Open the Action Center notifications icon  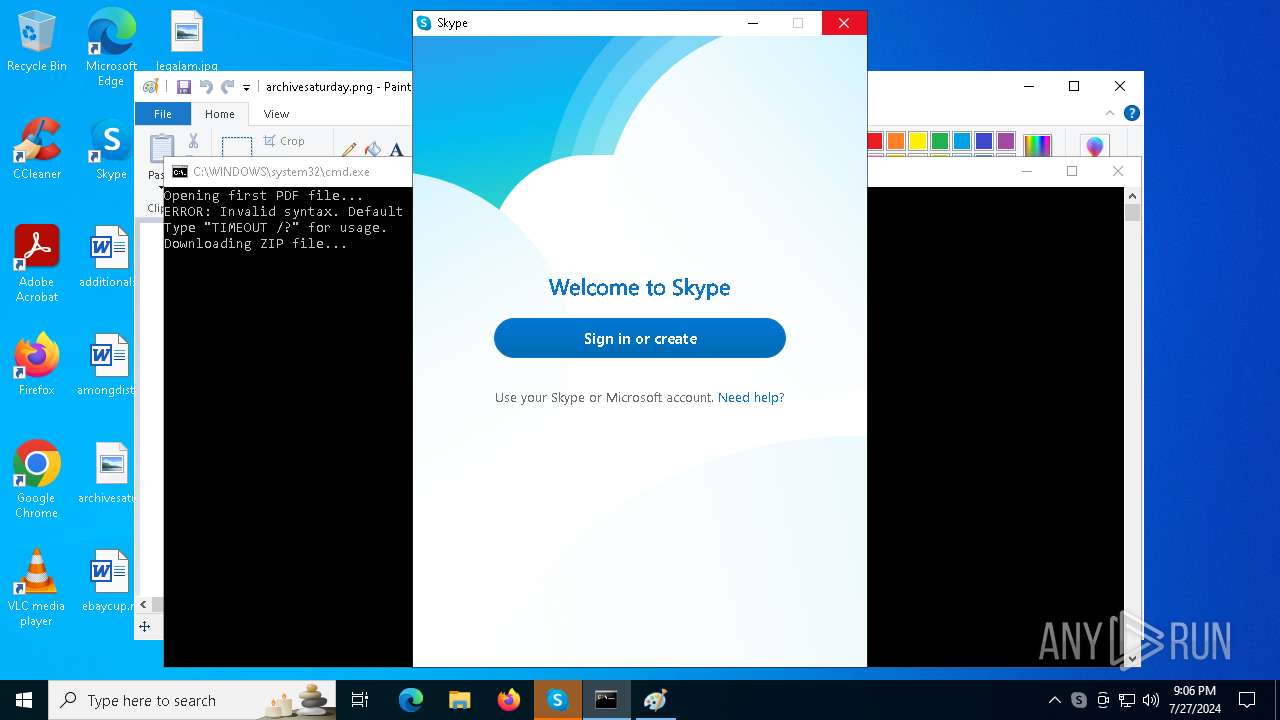[1247, 700]
